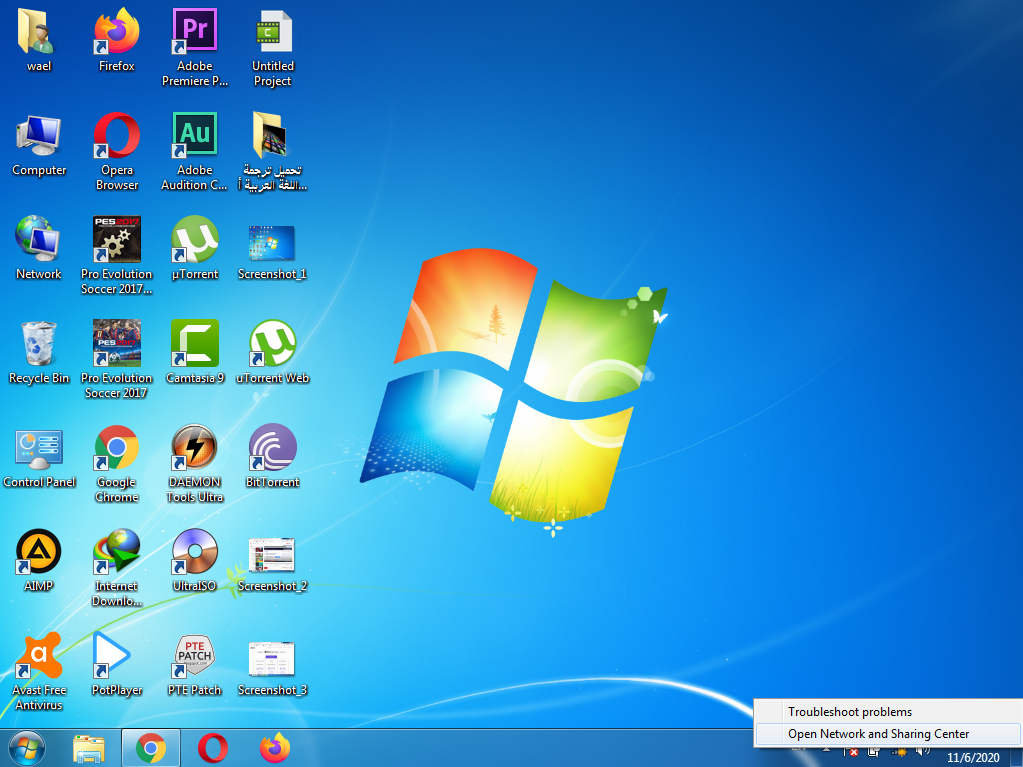Launch Opera from the taskbar
This screenshot has width=1023, height=767.
[x=213, y=748]
